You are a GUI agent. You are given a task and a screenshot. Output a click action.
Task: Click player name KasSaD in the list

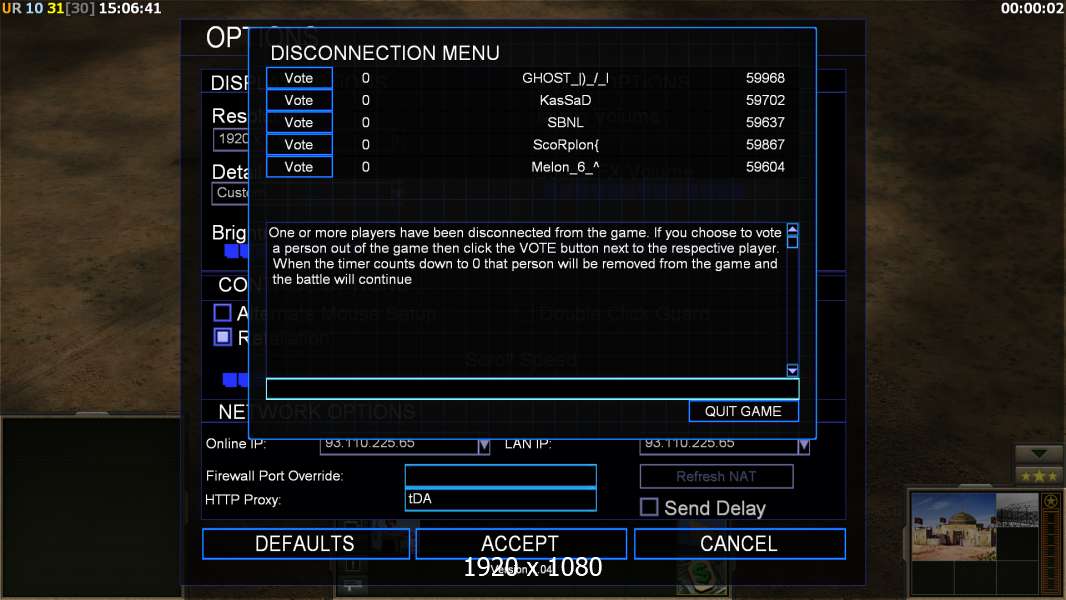click(565, 101)
